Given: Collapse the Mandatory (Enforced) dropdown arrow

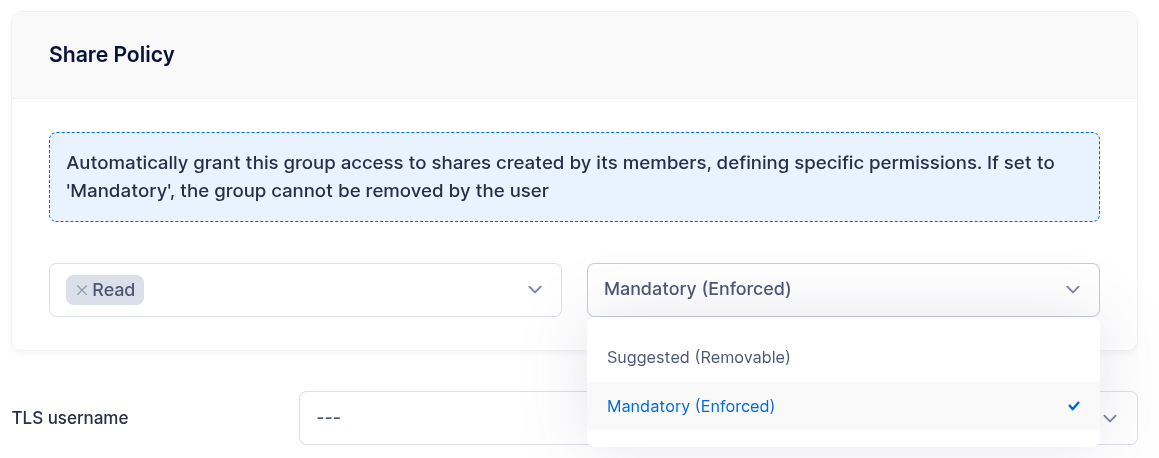Looking at the screenshot, I should click(1073, 290).
